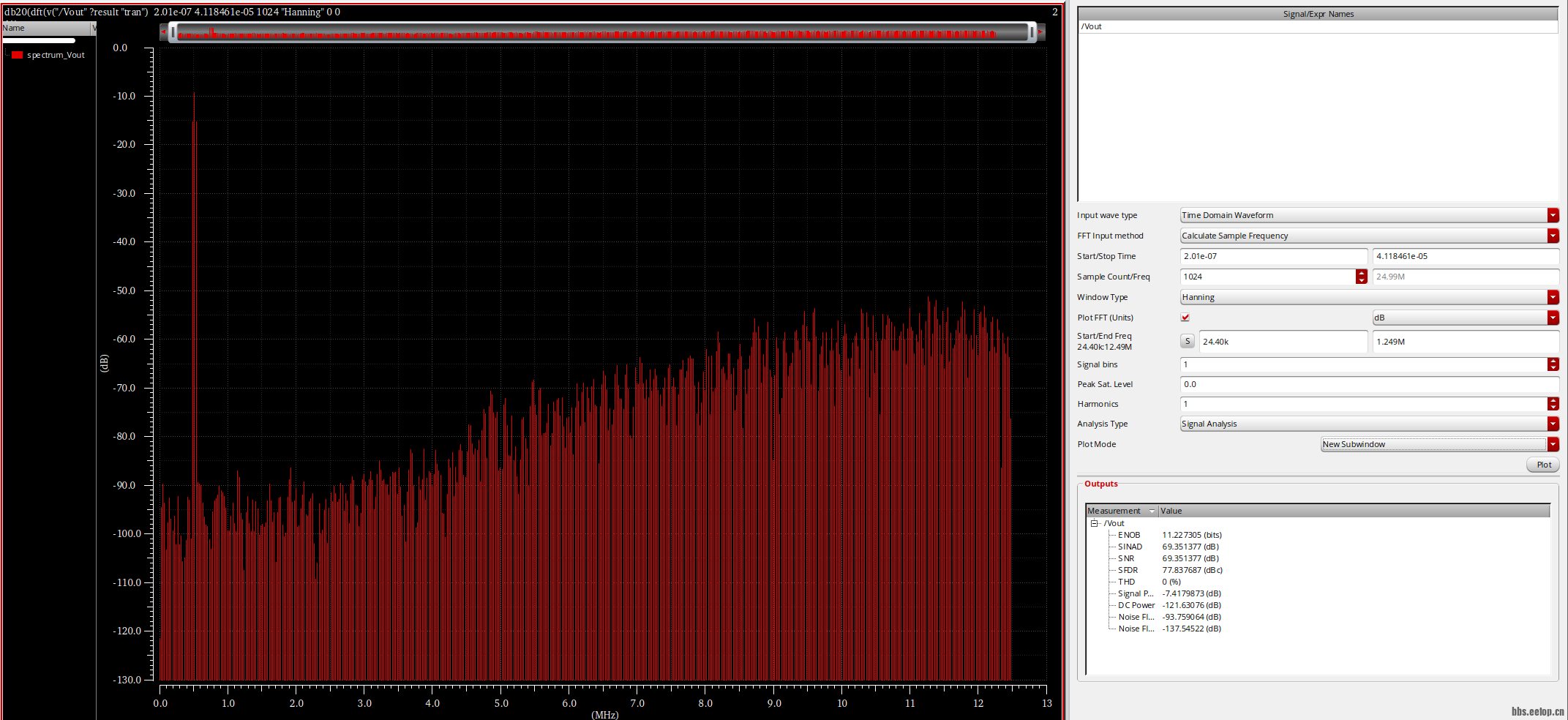Click the Outputs section heading

pos(1100,484)
